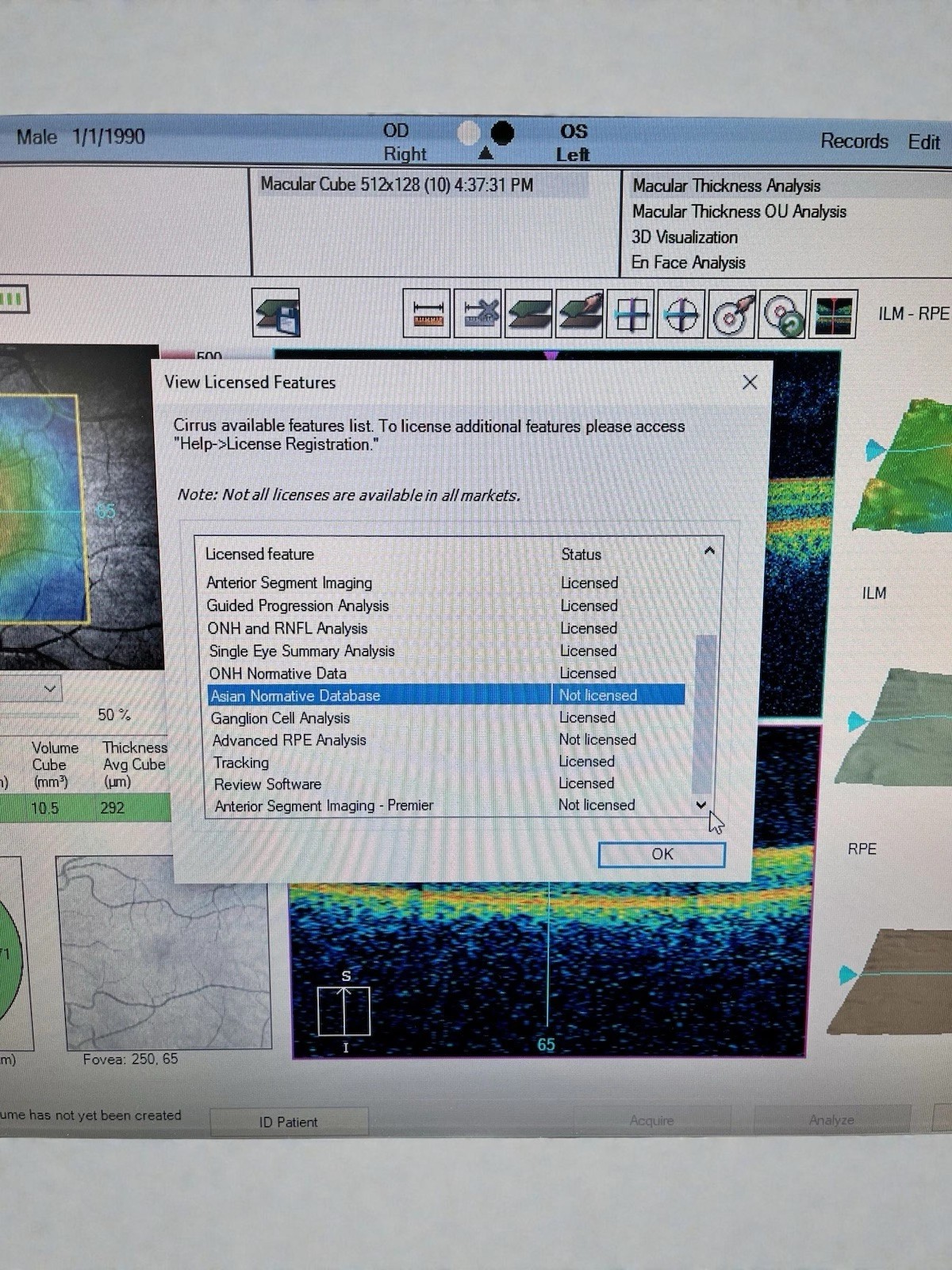This screenshot has width=952, height=1270.
Task: Open the Records menu
Action: (x=854, y=141)
